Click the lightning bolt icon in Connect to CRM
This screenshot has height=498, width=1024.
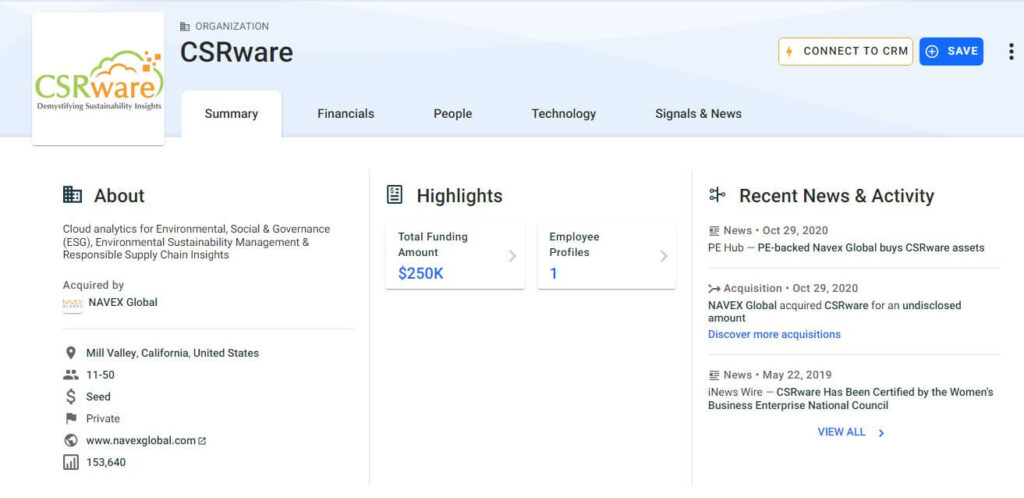click(789, 52)
